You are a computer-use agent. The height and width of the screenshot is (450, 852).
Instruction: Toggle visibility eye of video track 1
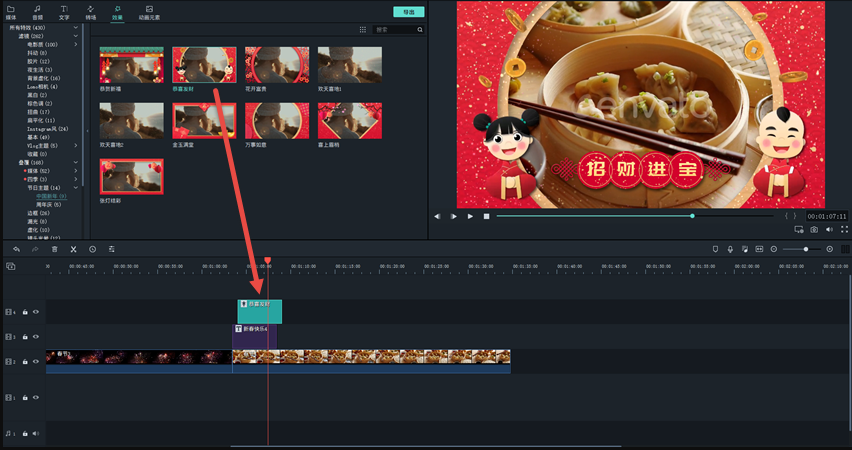[x=36, y=398]
